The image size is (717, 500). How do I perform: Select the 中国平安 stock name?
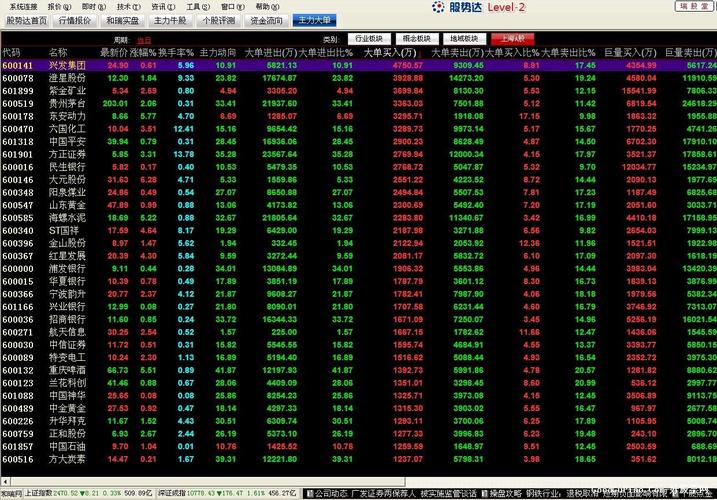click(67, 142)
